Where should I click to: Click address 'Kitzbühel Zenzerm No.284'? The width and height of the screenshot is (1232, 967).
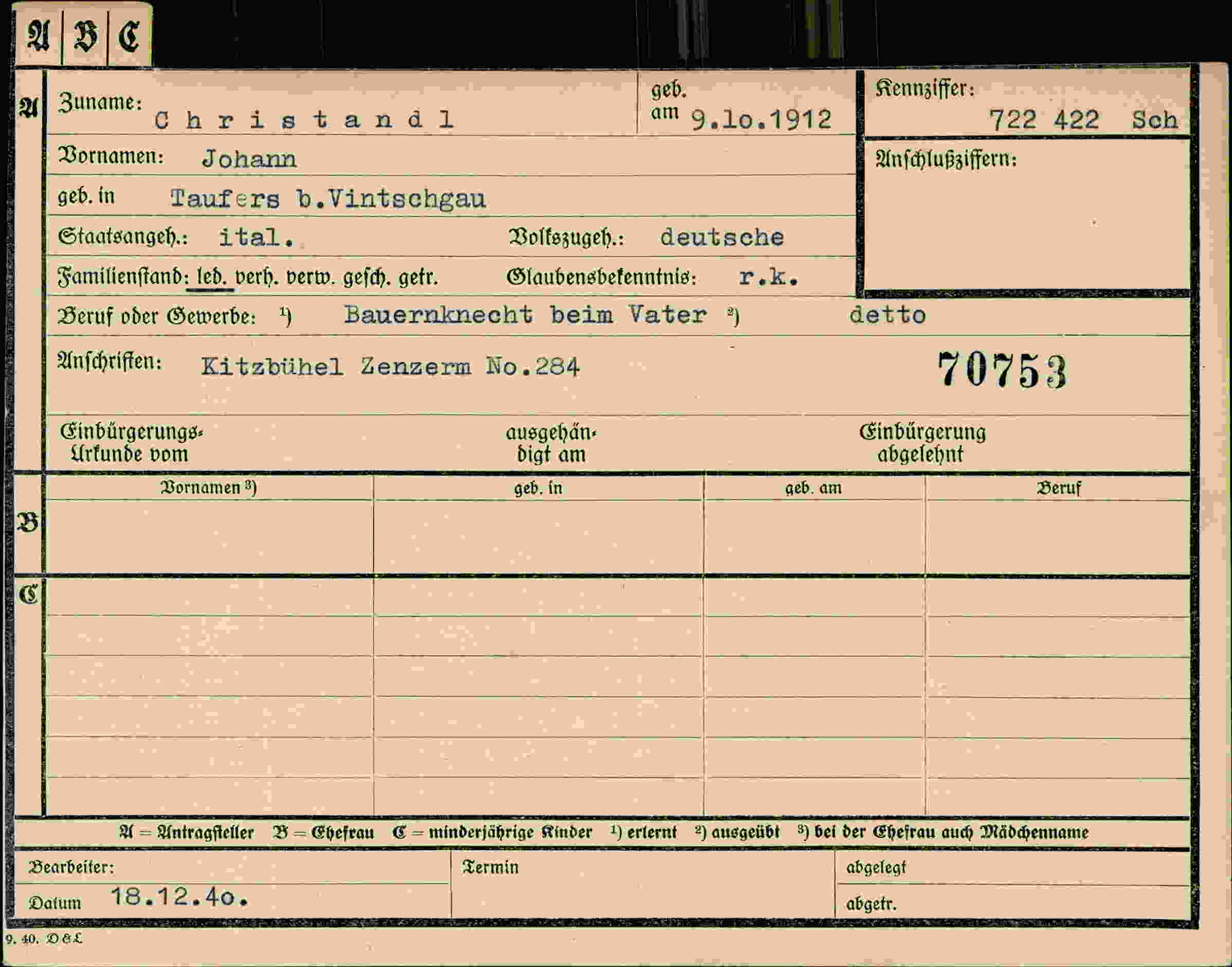pyautogui.click(x=390, y=367)
